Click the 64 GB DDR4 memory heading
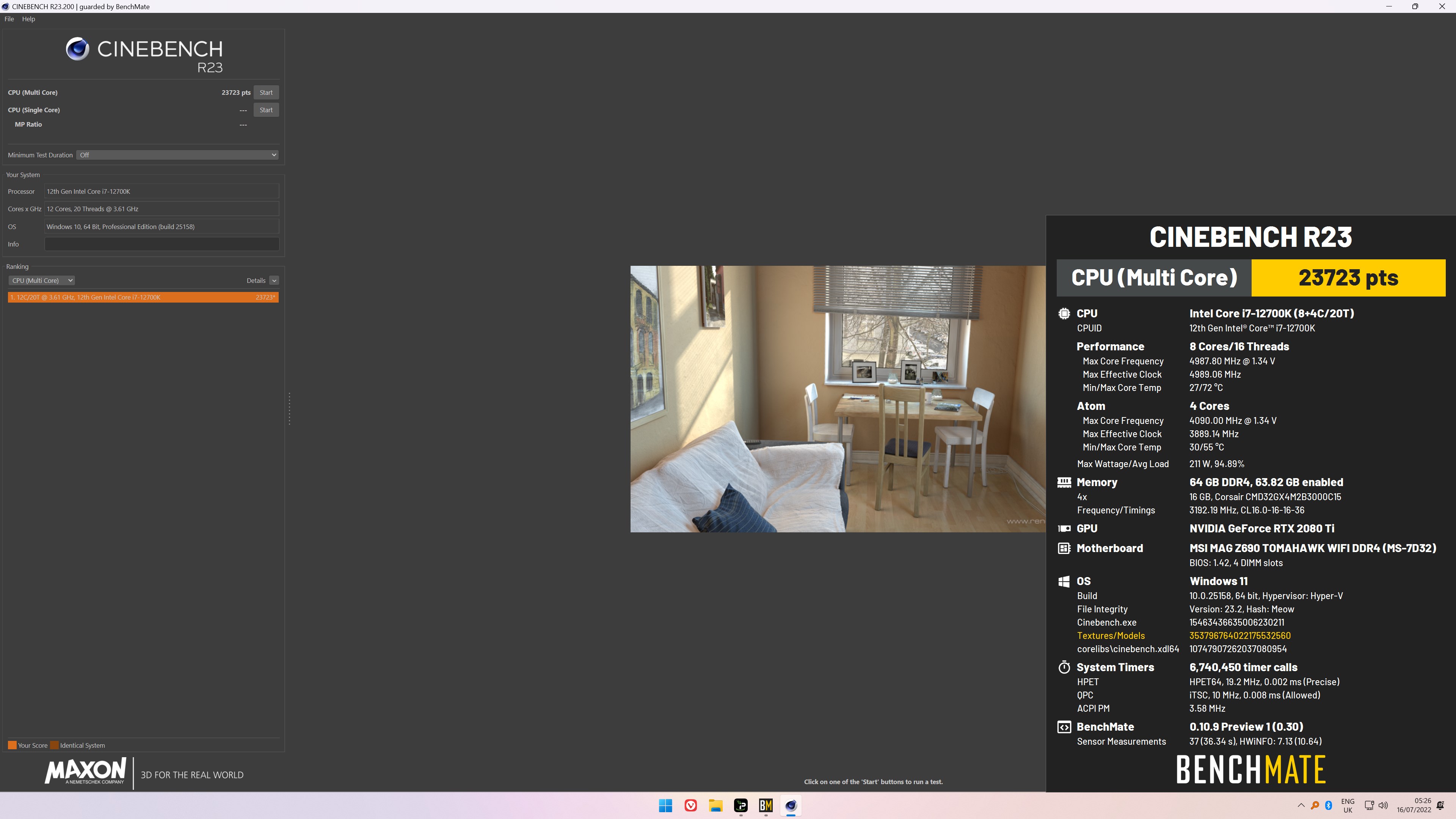The image size is (1456, 819). click(x=1266, y=482)
